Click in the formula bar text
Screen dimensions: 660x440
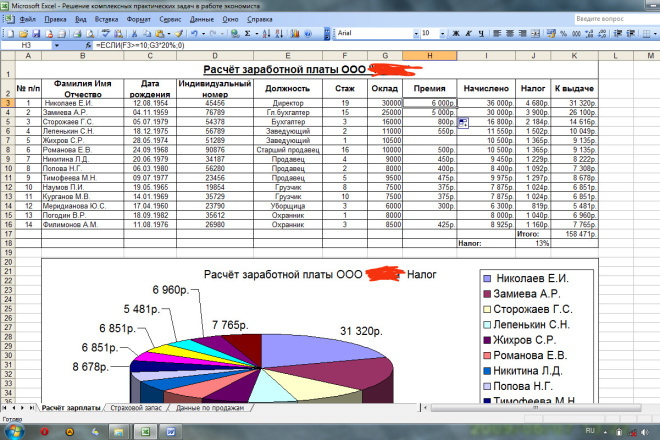tap(140, 45)
